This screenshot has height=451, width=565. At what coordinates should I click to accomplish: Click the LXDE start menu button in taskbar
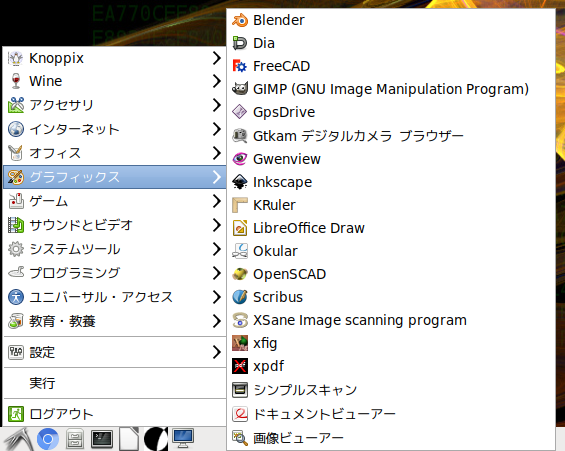(x=17, y=439)
